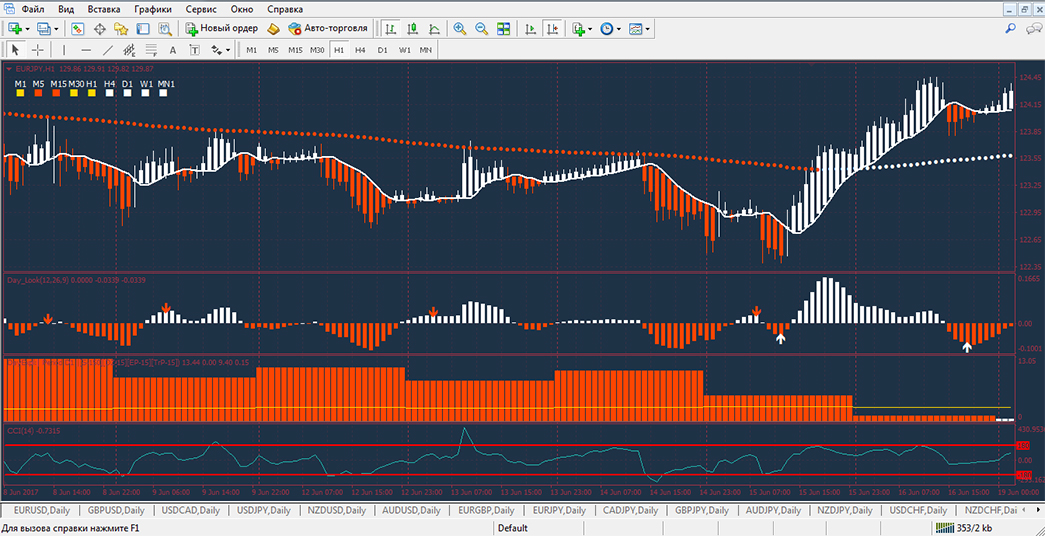Open the Data Window icon
The width and height of the screenshot is (1045, 536).
[100, 29]
